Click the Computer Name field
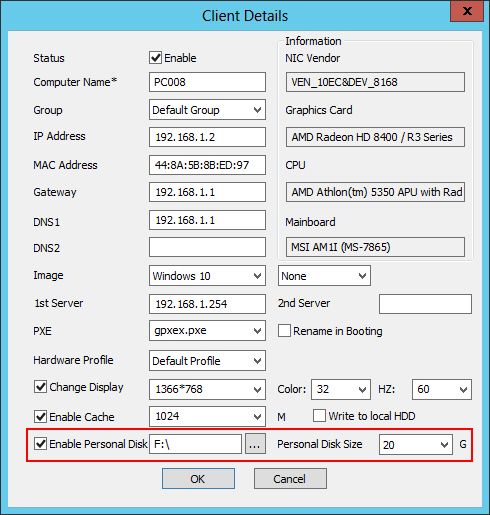 tap(207, 82)
